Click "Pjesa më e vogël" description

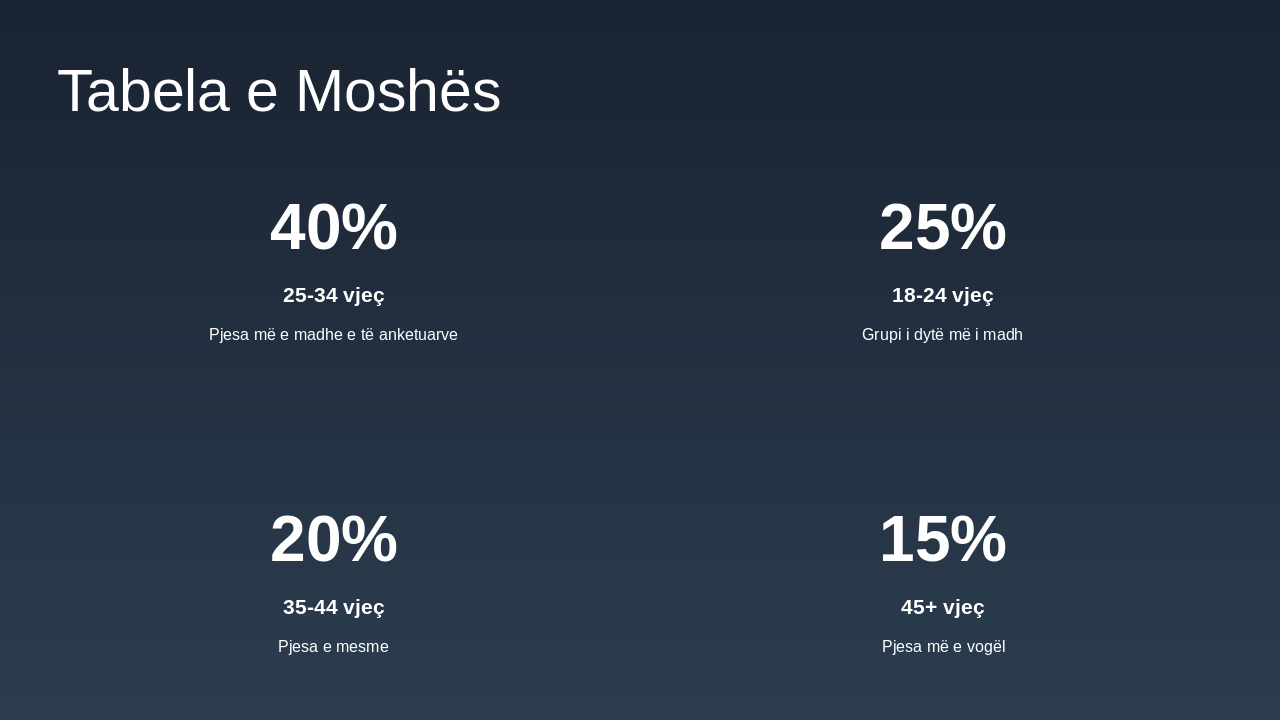pos(943,647)
